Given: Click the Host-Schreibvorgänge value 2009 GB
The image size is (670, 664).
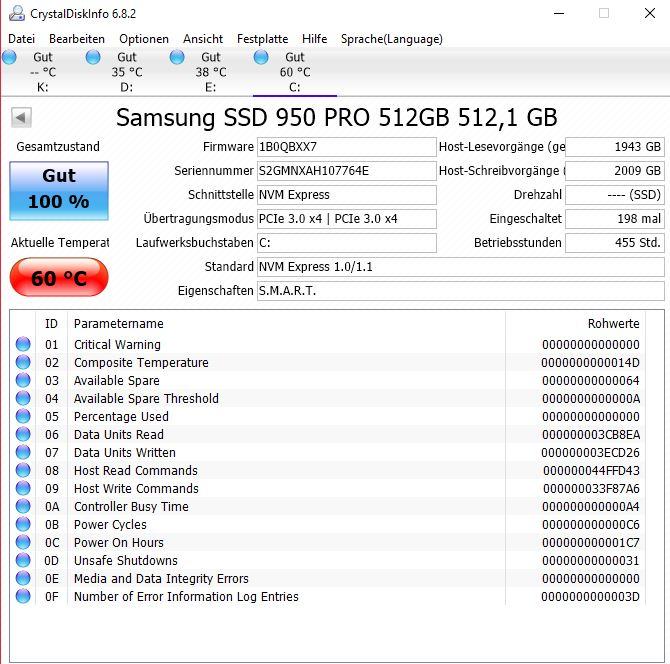Looking at the screenshot, I should point(615,171).
